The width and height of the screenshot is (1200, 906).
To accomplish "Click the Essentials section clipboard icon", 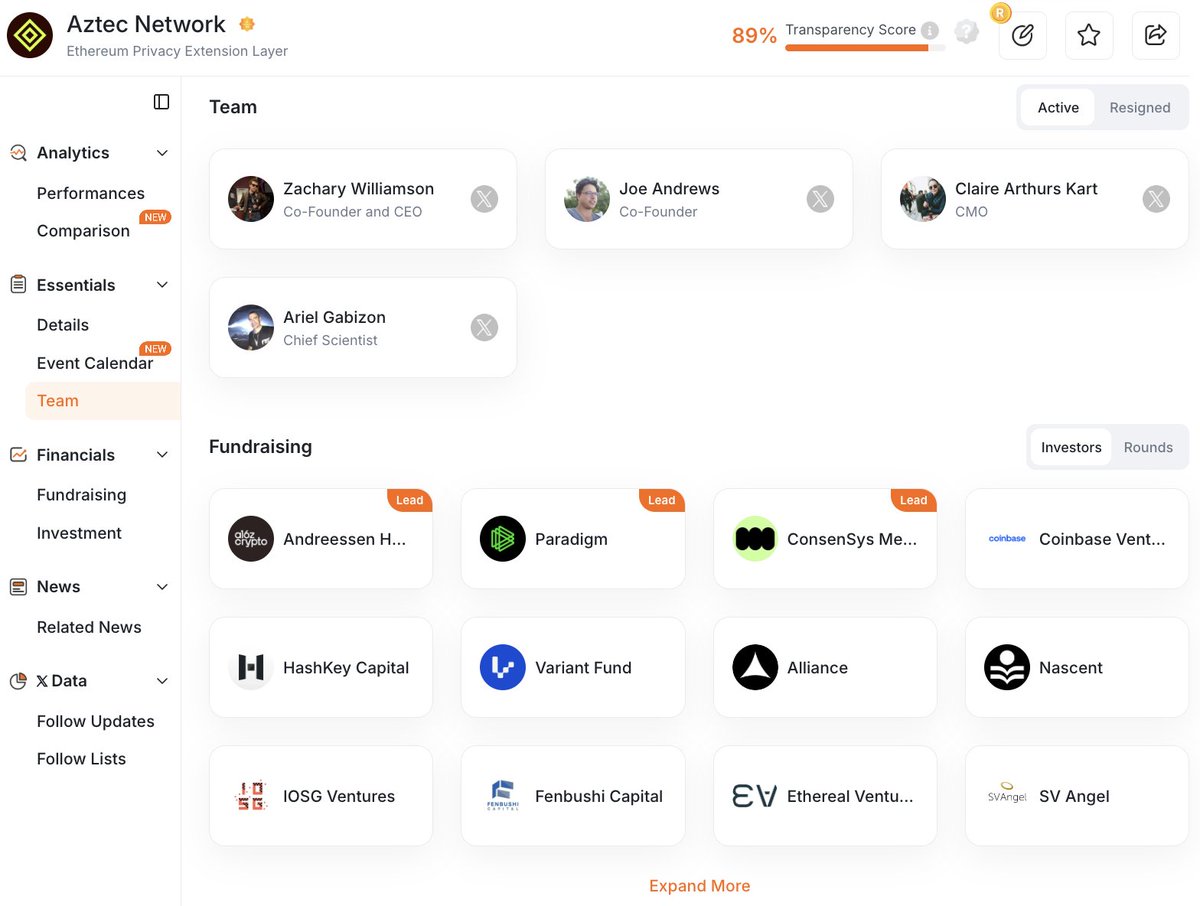I will (x=18, y=285).
